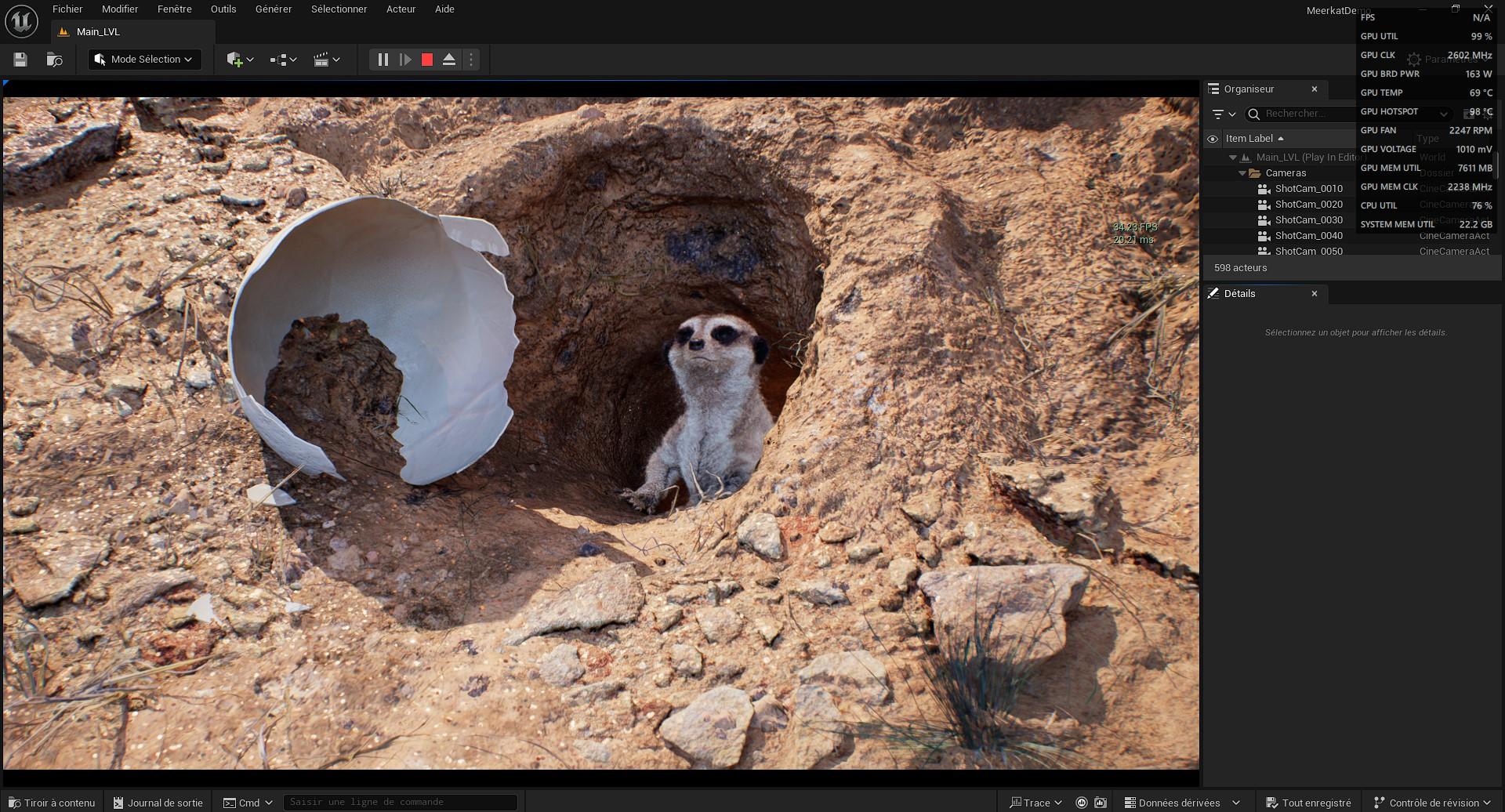Switch to the Détails panel tab
1505x812 pixels.
click(1239, 294)
